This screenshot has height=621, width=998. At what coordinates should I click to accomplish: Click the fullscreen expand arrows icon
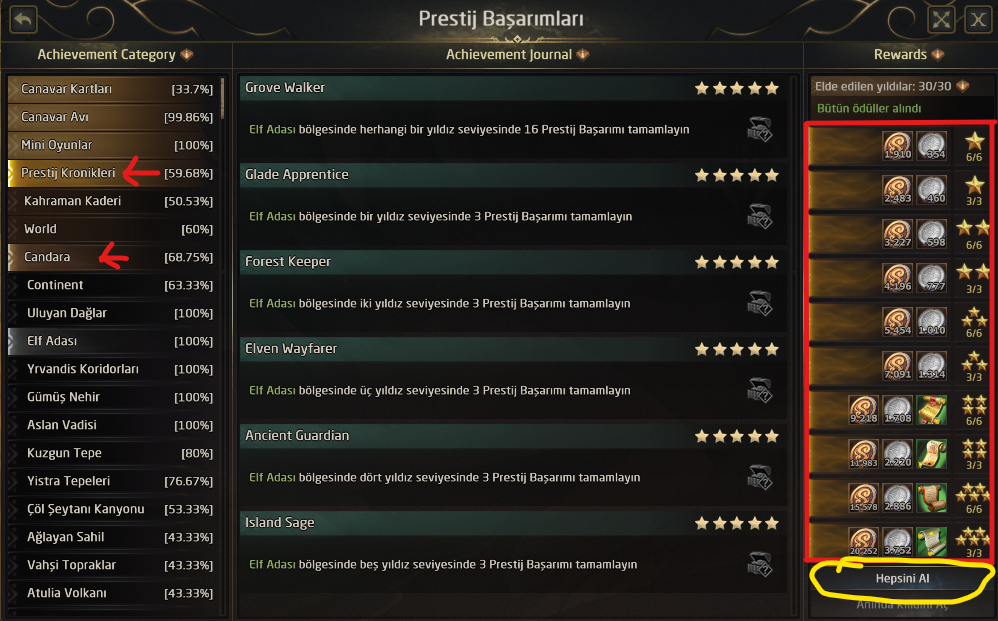(942, 19)
